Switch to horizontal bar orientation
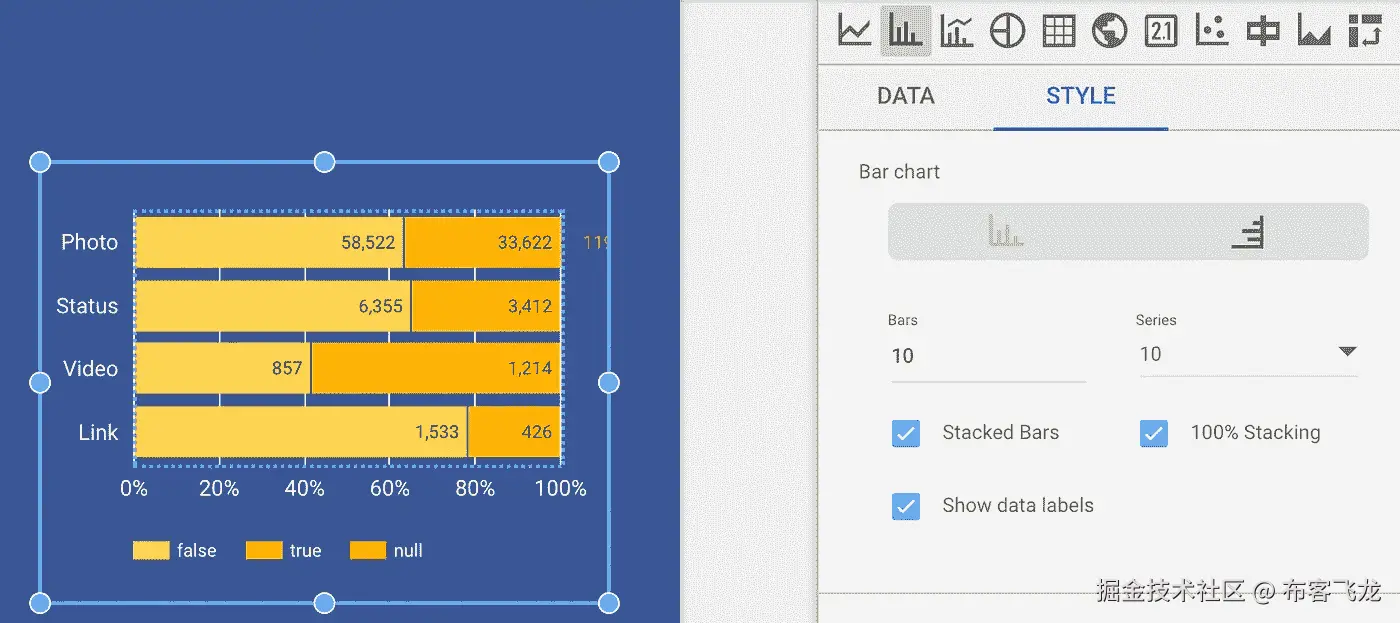Image resolution: width=1400 pixels, height=623 pixels. pyautogui.click(x=1248, y=232)
